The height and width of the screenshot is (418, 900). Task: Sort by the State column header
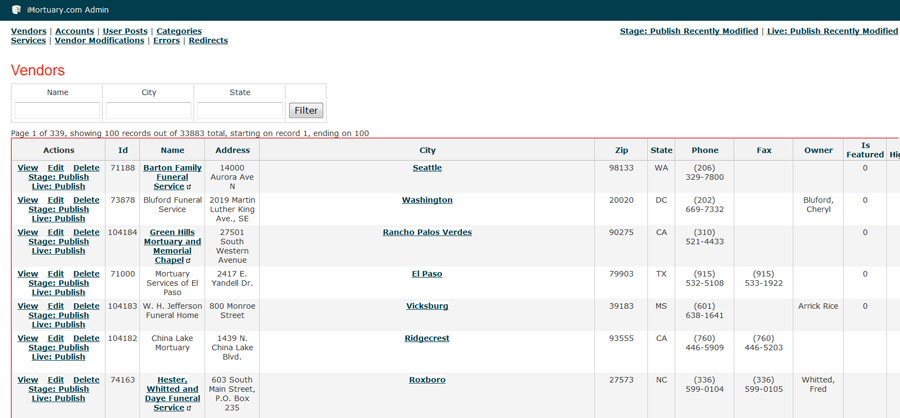[x=661, y=150]
